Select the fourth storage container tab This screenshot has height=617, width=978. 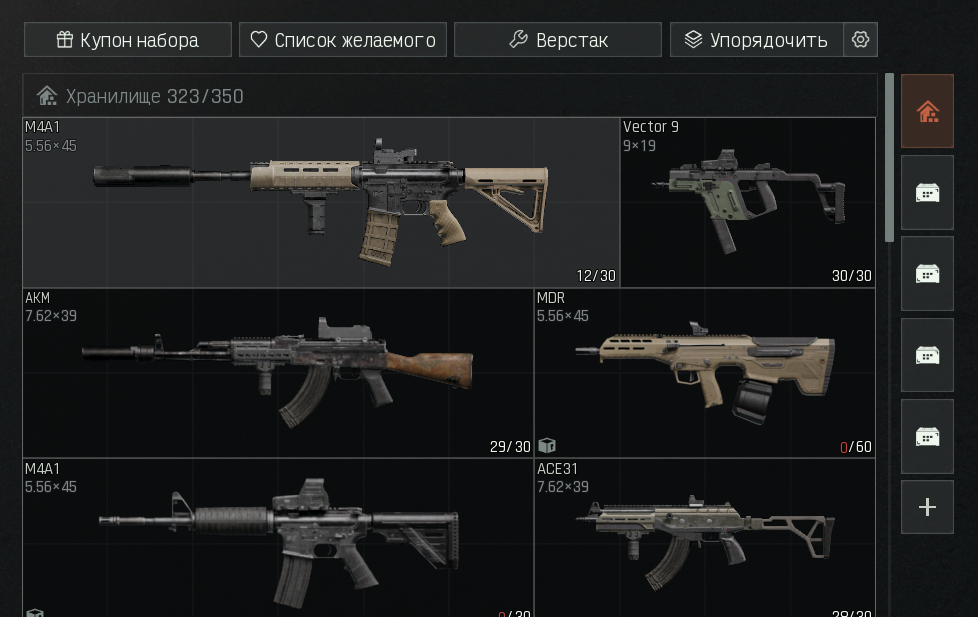pos(927,436)
